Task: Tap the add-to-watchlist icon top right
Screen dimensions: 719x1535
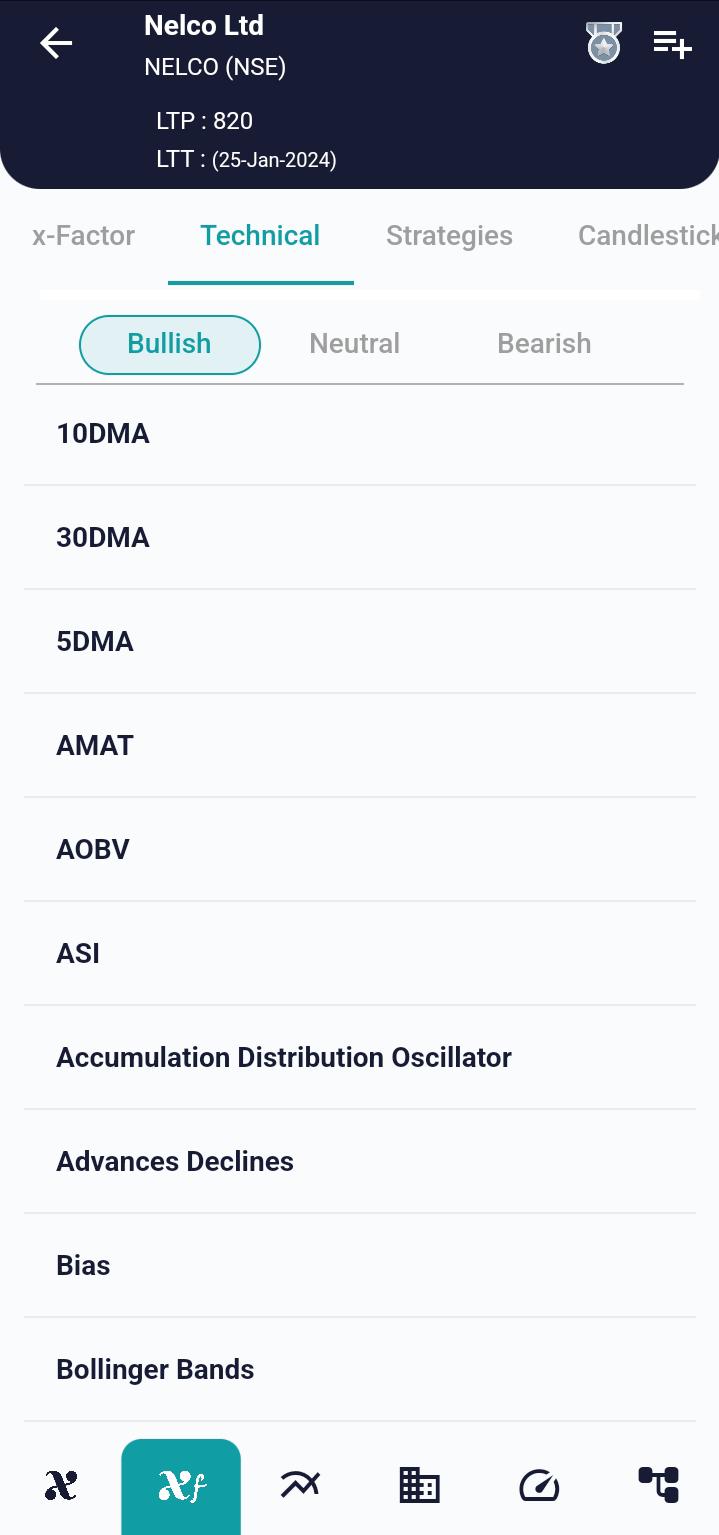Action: click(x=673, y=43)
